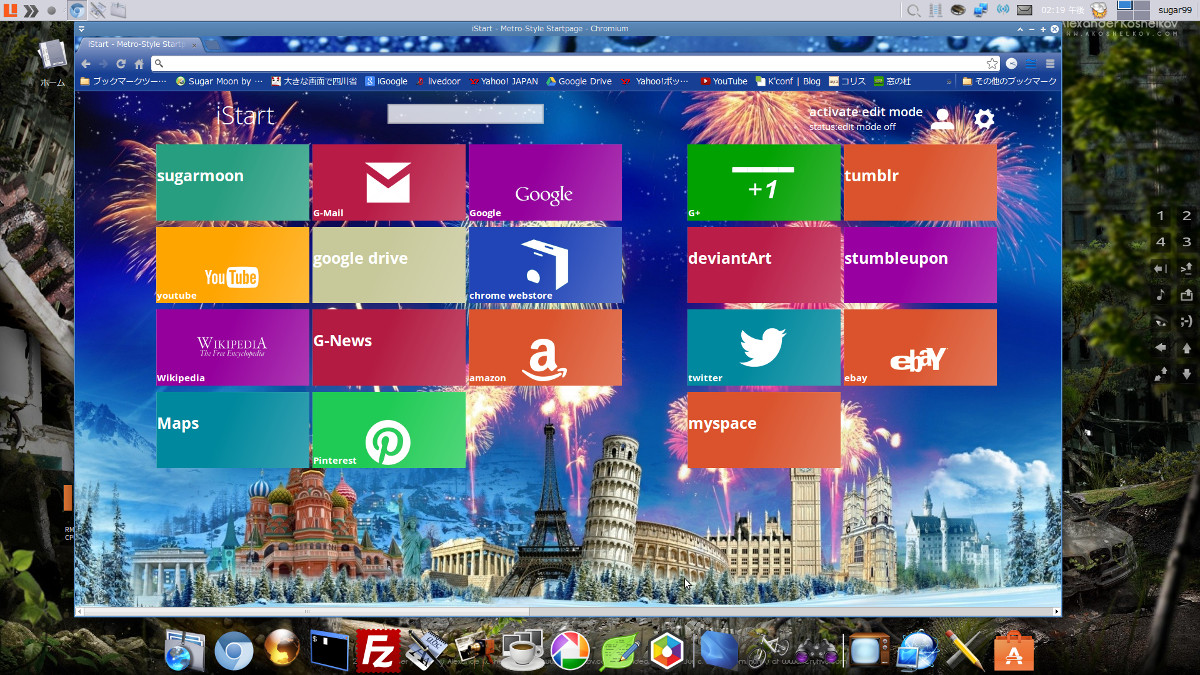Open the mail icon in system tray
This screenshot has width=1200, height=675.
click(1024, 10)
